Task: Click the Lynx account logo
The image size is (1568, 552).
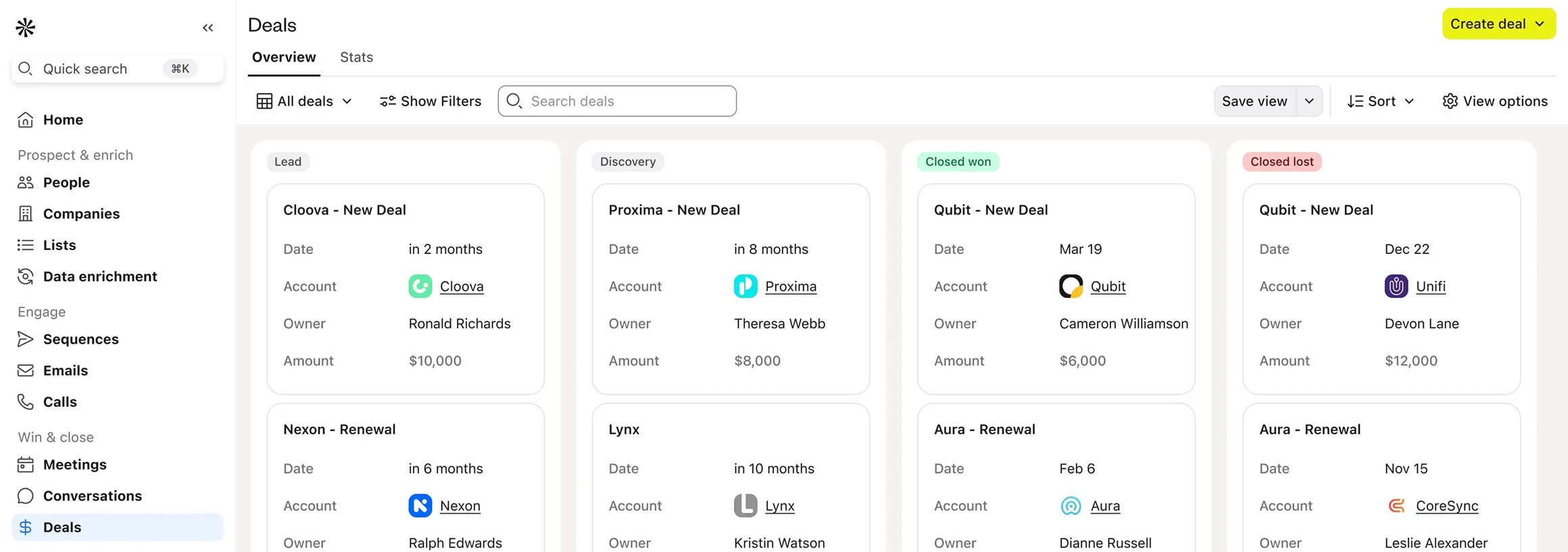Action: pyautogui.click(x=745, y=506)
